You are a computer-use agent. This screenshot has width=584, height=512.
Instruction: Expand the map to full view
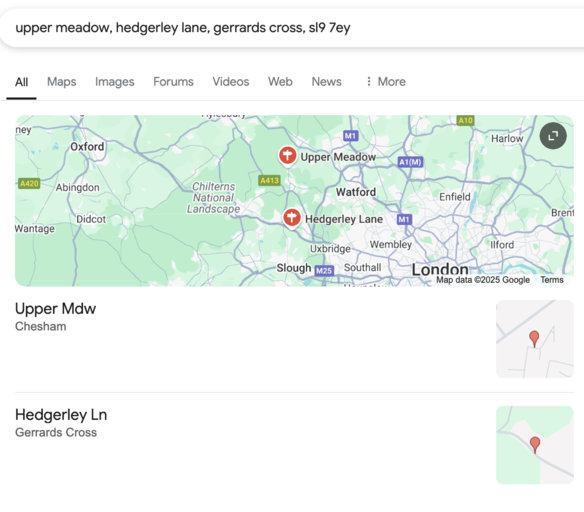pyautogui.click(x=553, y=136)
